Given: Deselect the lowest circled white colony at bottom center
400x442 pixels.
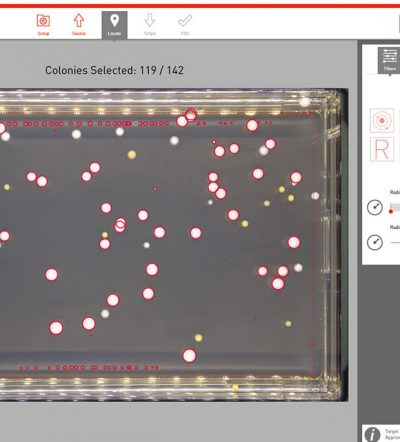Looking at the screenshot, I should click(x=189, y=356).
